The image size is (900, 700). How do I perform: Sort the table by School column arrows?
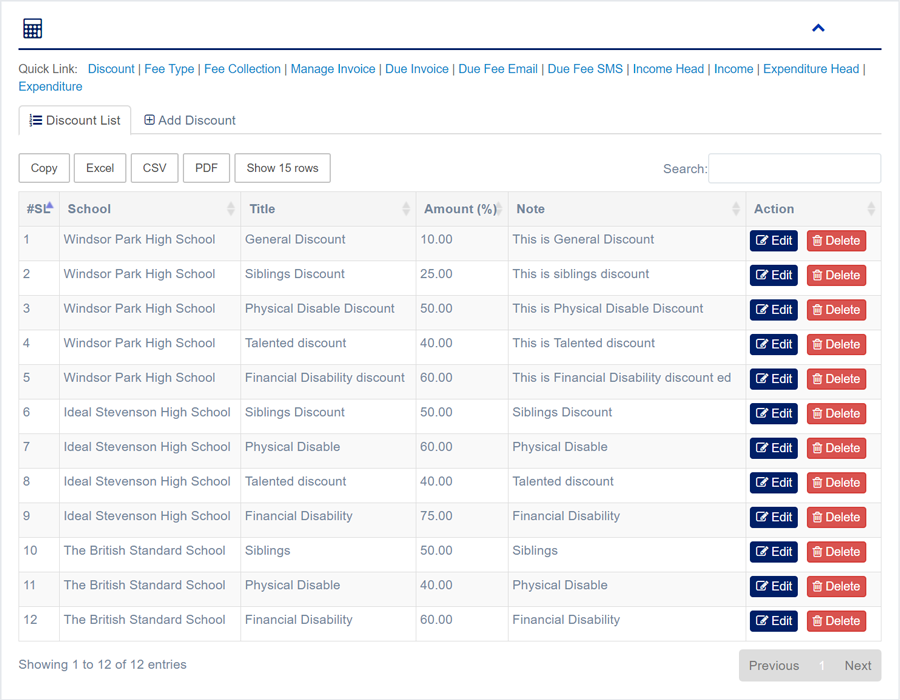click(x=230, y=209)
